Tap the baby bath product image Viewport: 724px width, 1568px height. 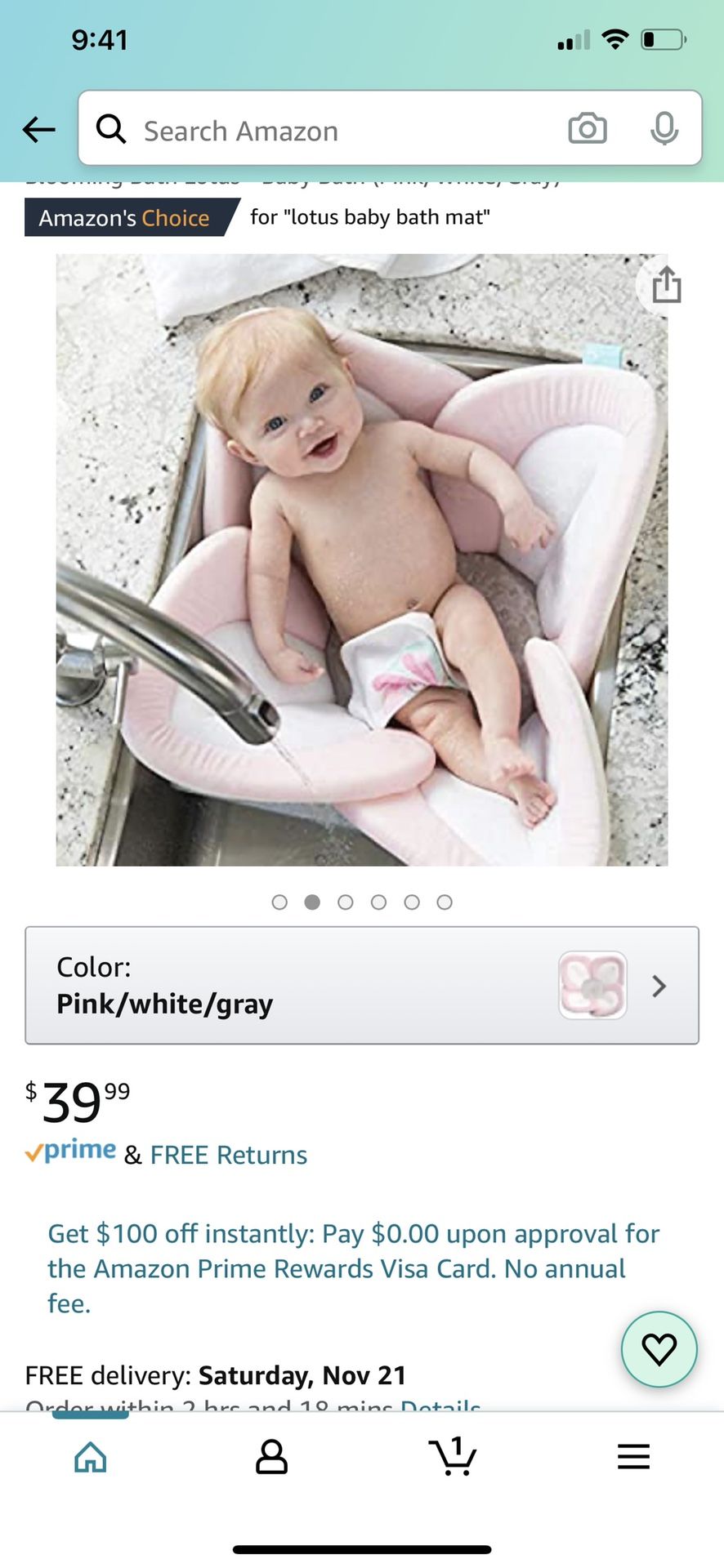click(362, 560)
